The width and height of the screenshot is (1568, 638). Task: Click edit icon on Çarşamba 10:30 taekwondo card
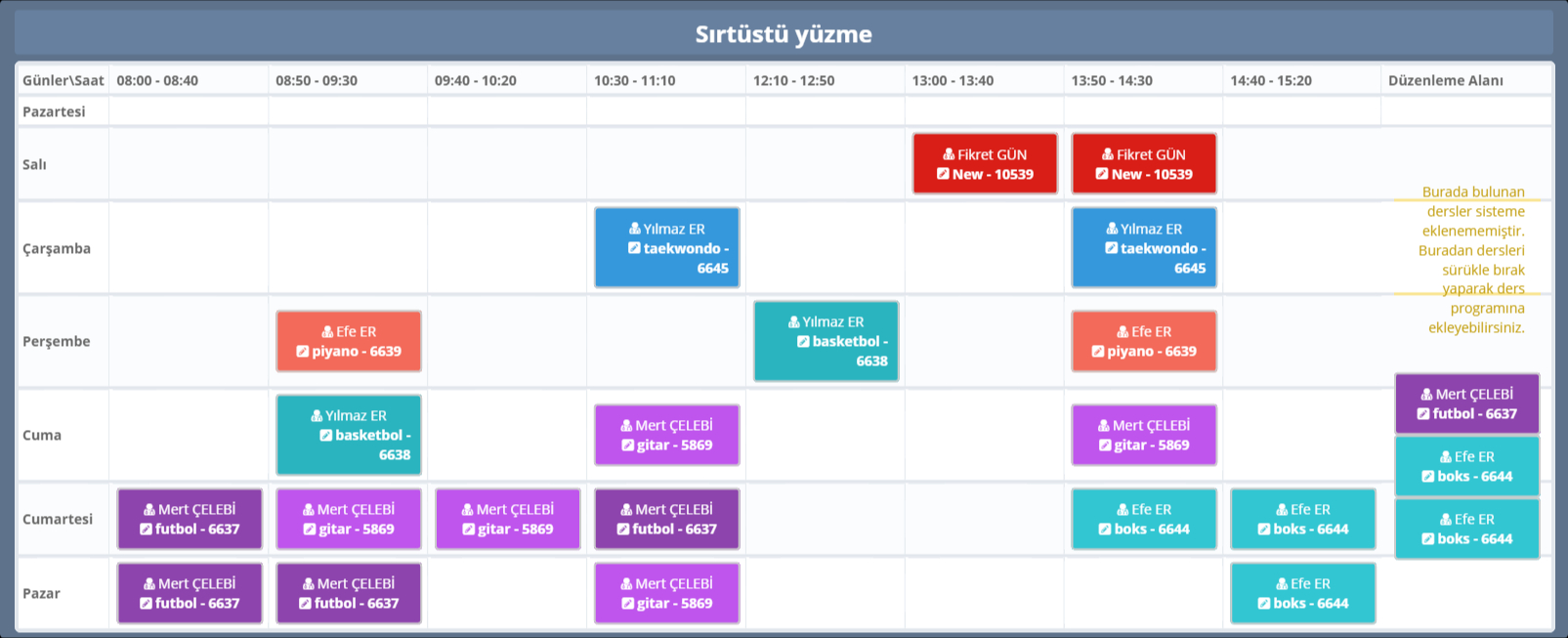coord(634,248)
